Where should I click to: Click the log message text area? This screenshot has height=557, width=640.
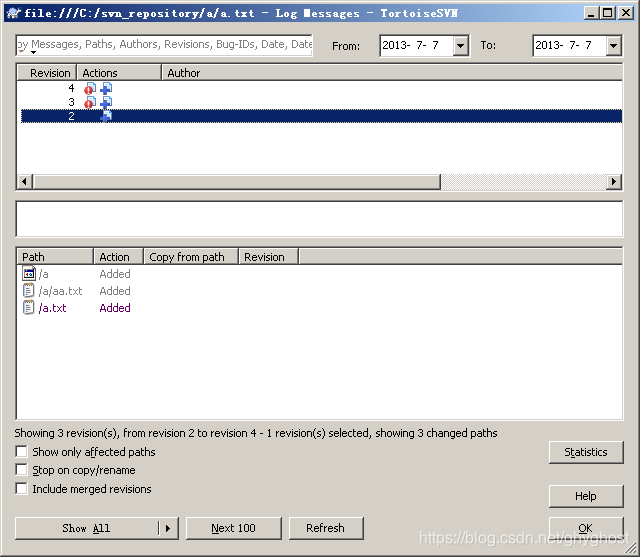319,219
